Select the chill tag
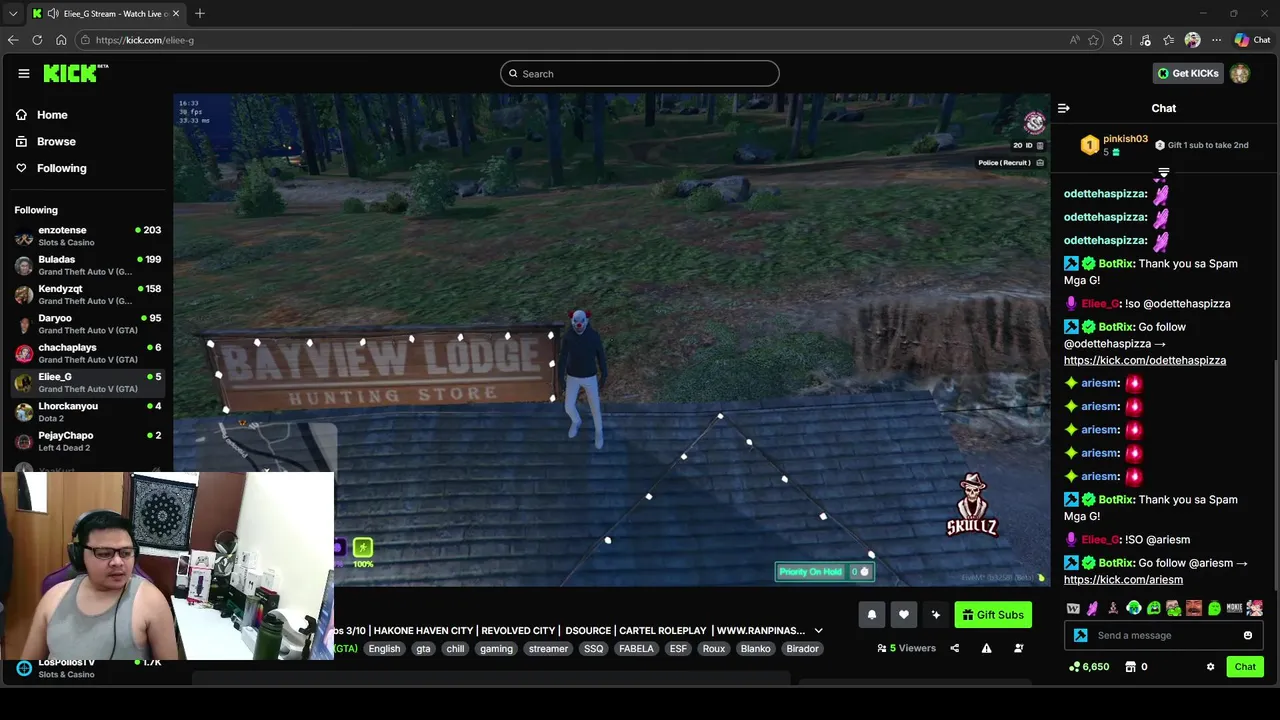The height and width of the screenshot is (720, 1280). pyautogui.click(x=455, y=649)
